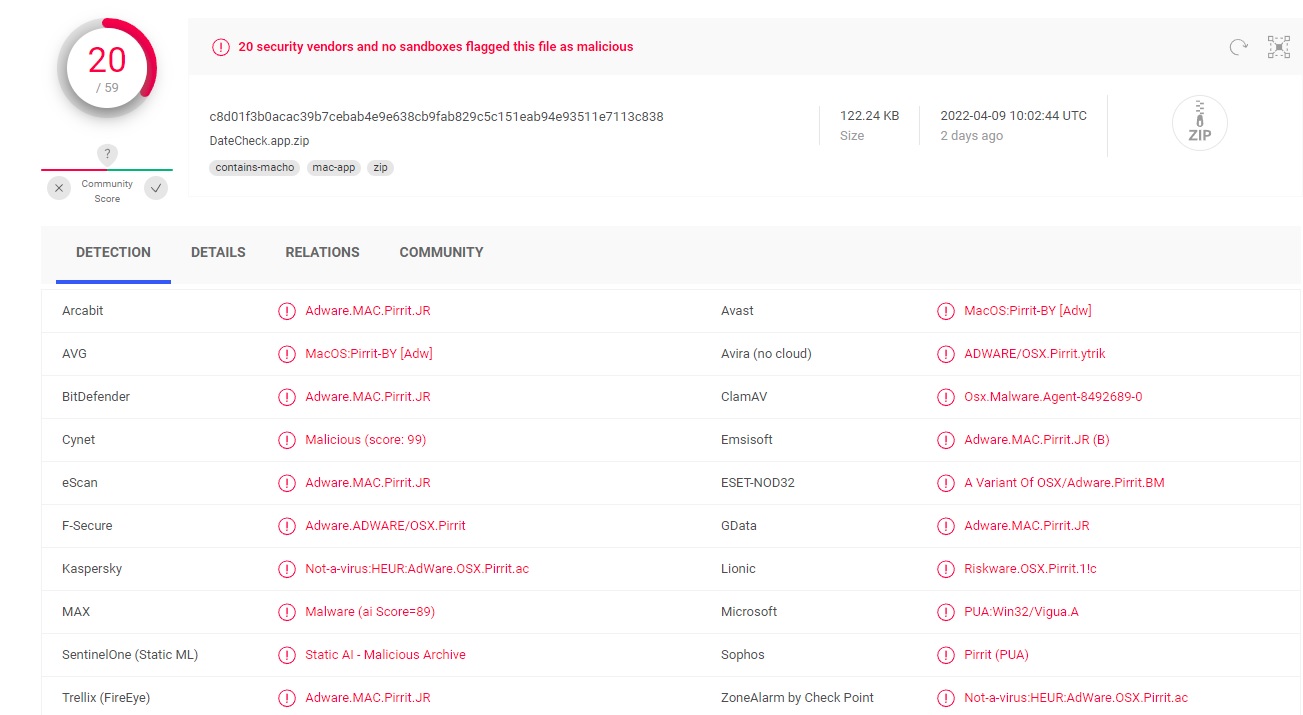The image size is (1303, 715).
Task: Click the alert icon in the Arcabit row
Action: 287,311
